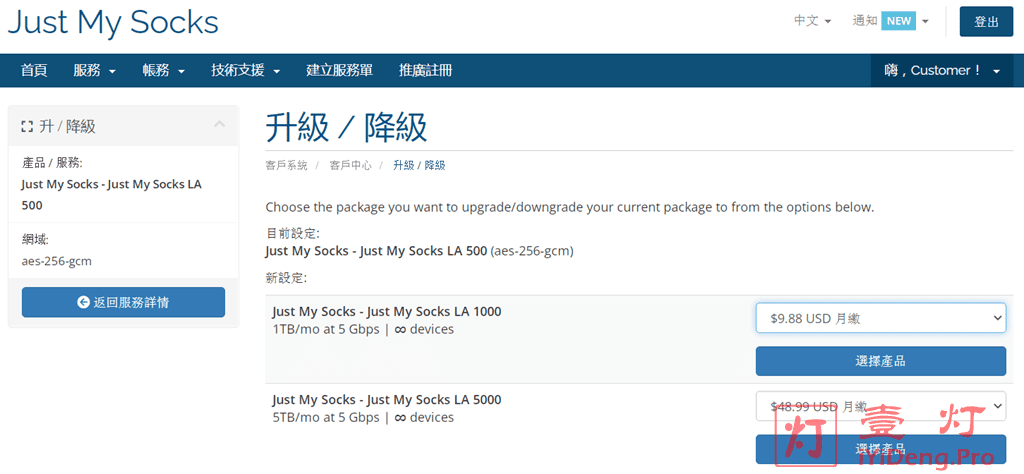Click the 'Choose the package' instruction text
1024x474 pixels.
(569, 208)
